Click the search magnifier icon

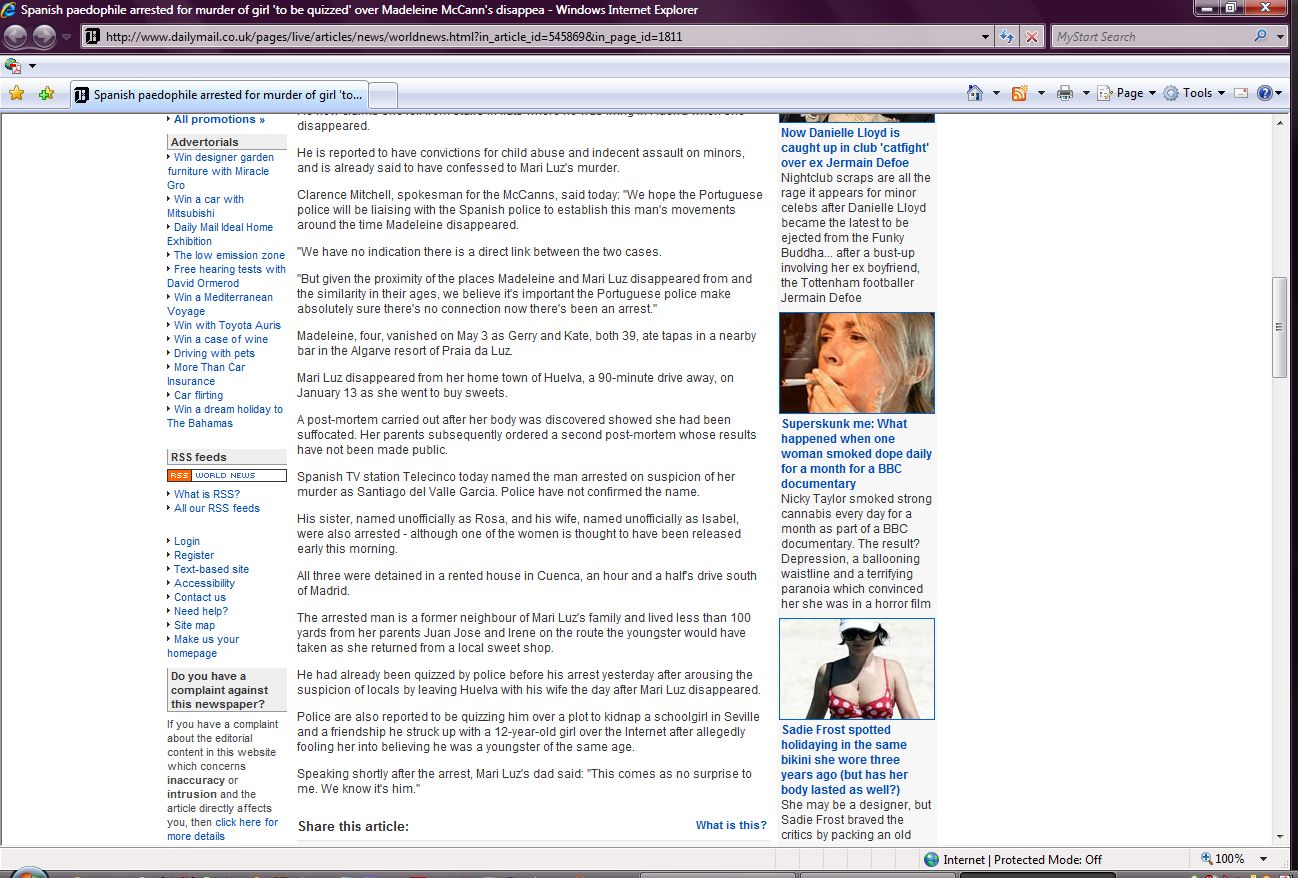tap(1260, 37)
